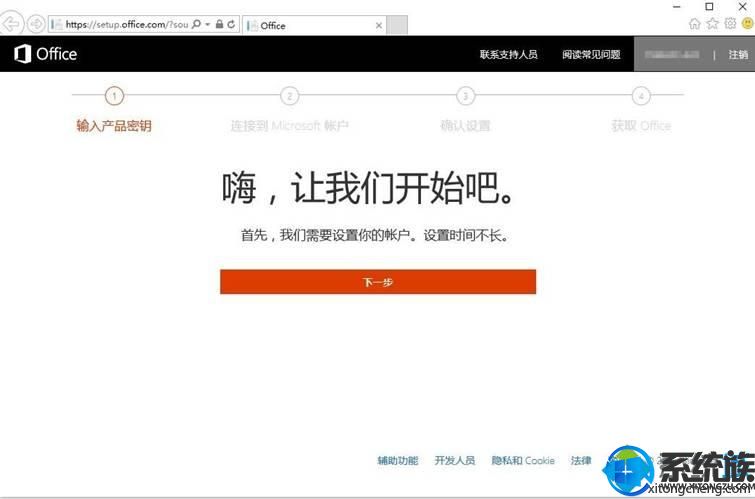
Task: Click the blurred account name in header
Action: tap(672, 54)
